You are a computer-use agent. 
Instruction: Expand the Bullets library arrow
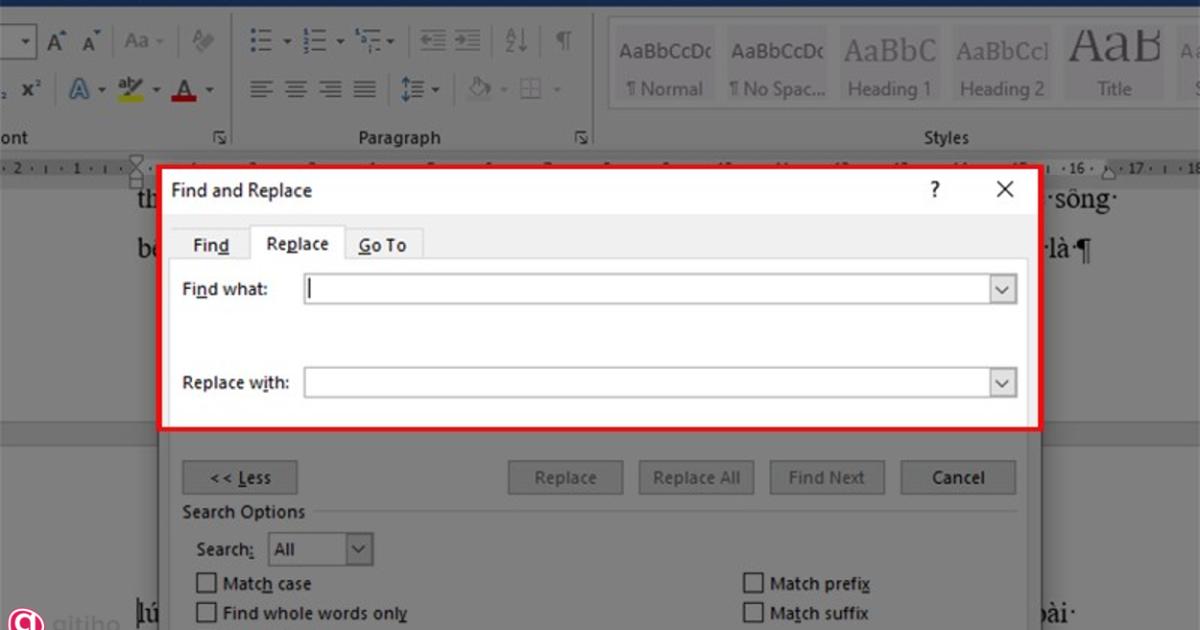[x=287, y=42]
